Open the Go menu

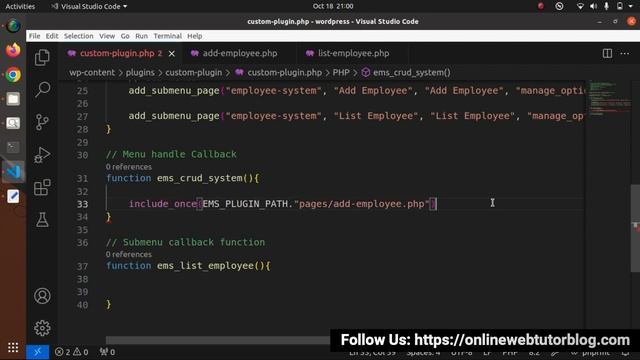coord(125,36)
